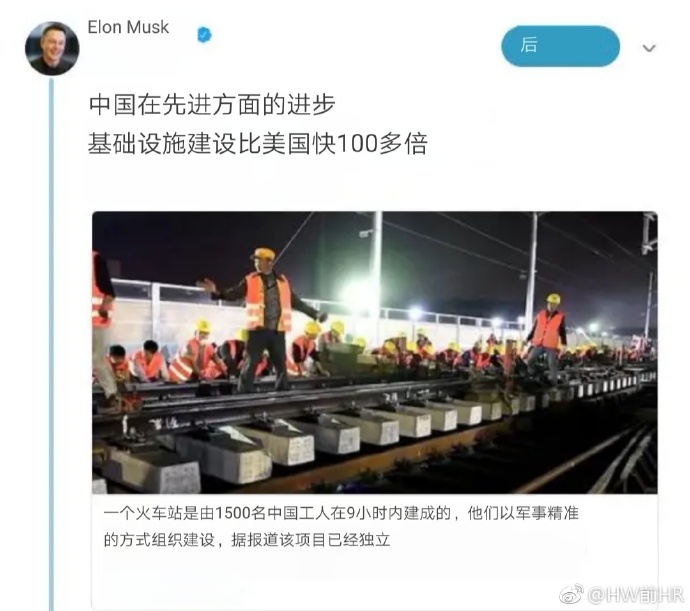Viewport: 690px width, 611px height.
Task: Open the railway construction photo
Action: (x=374, y=352)
